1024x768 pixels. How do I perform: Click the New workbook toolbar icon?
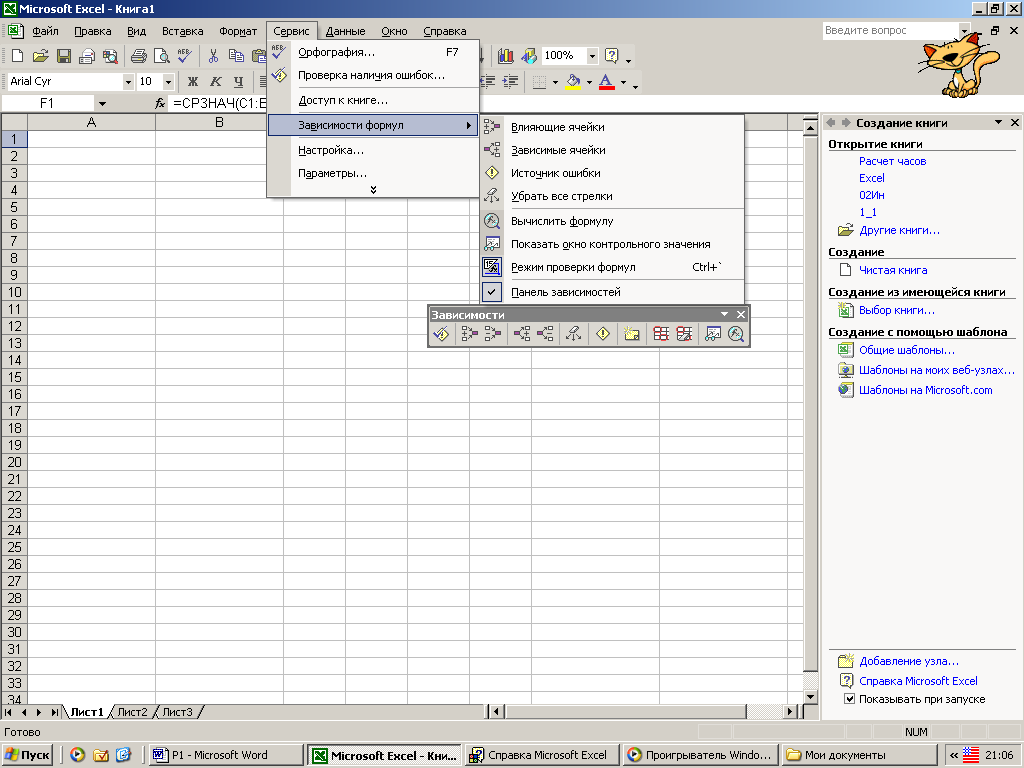click(18, 56)
